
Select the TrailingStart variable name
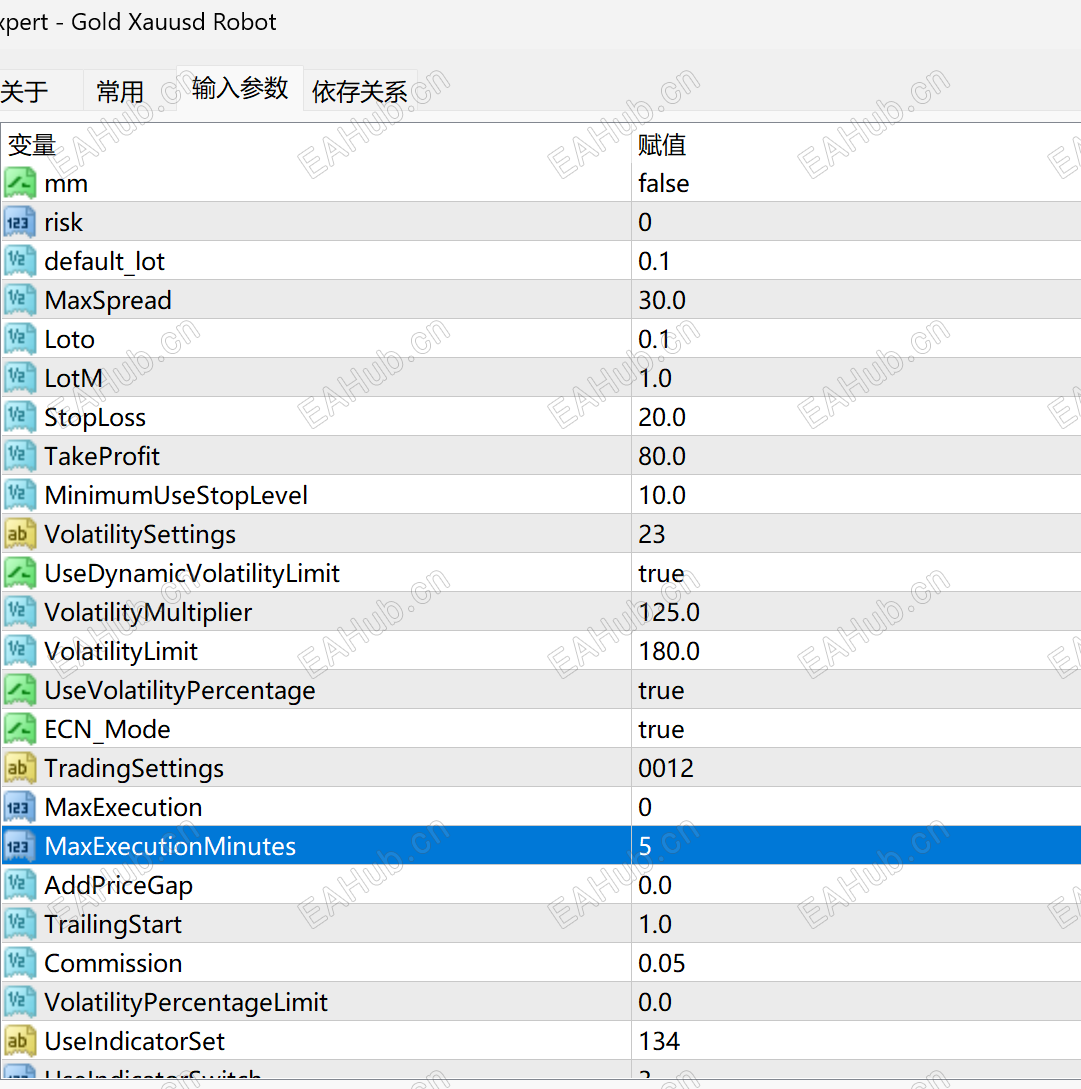[x=113, y=924]
